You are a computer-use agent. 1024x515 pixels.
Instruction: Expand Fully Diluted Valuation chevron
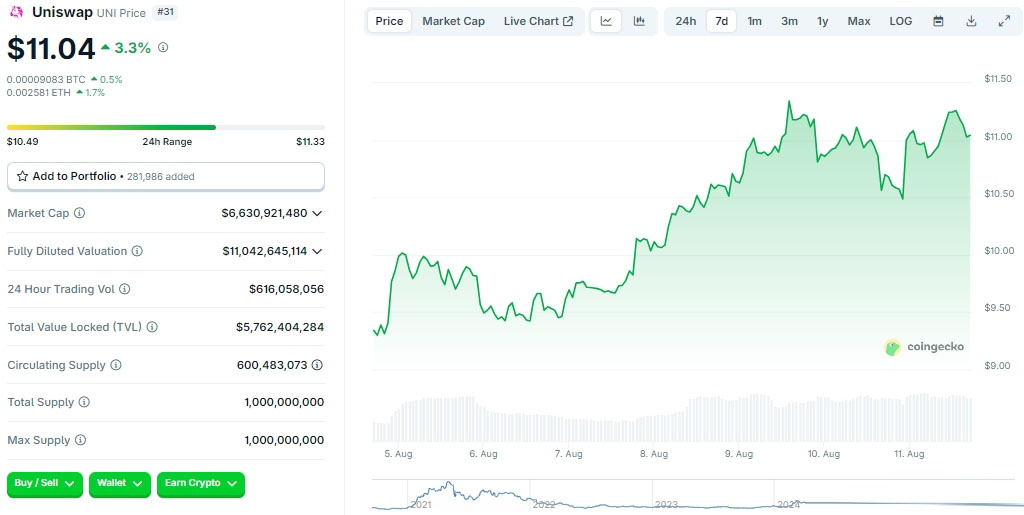coord(317,251)
